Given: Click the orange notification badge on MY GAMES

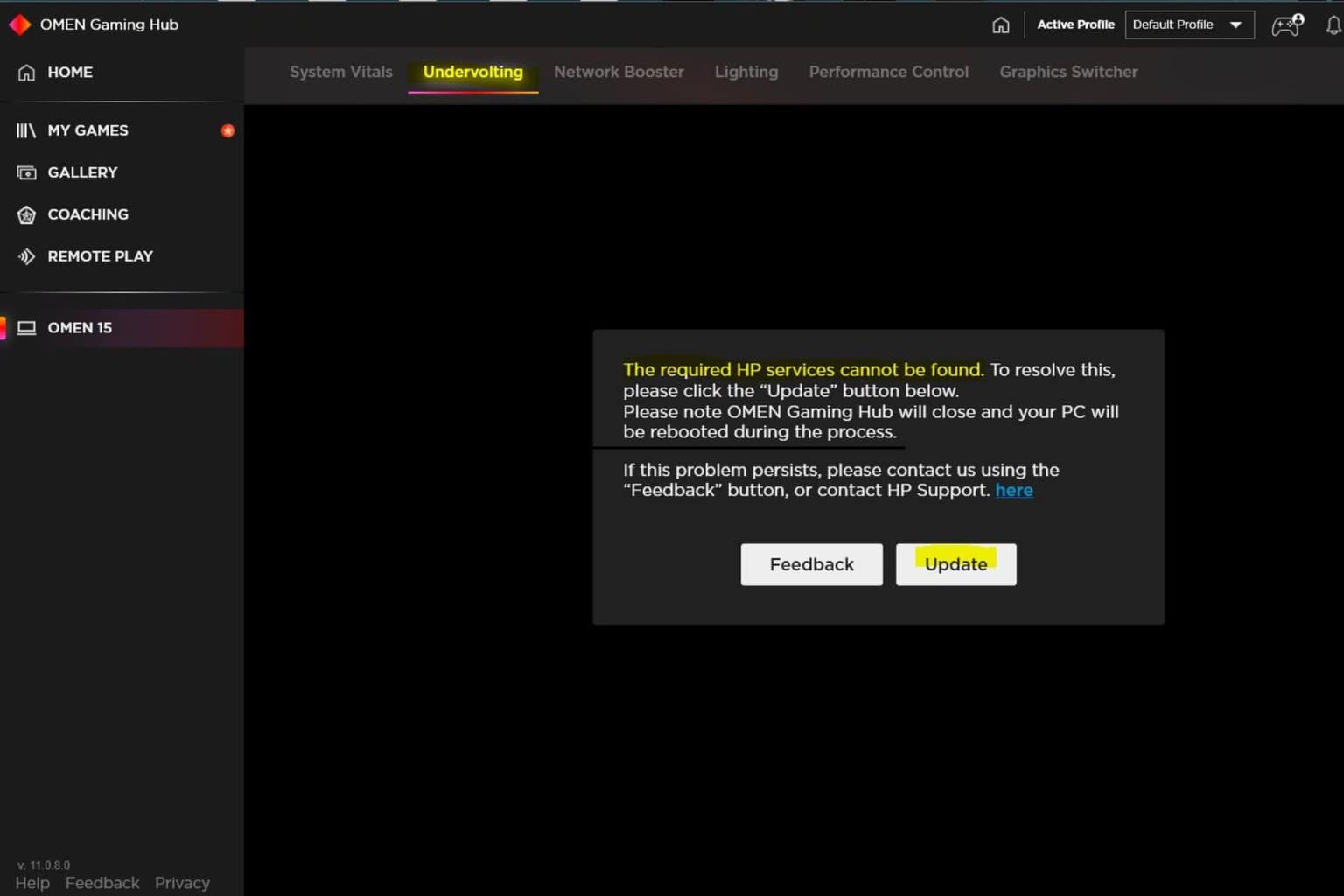Looking at the screenshot, I should (227, 130).
